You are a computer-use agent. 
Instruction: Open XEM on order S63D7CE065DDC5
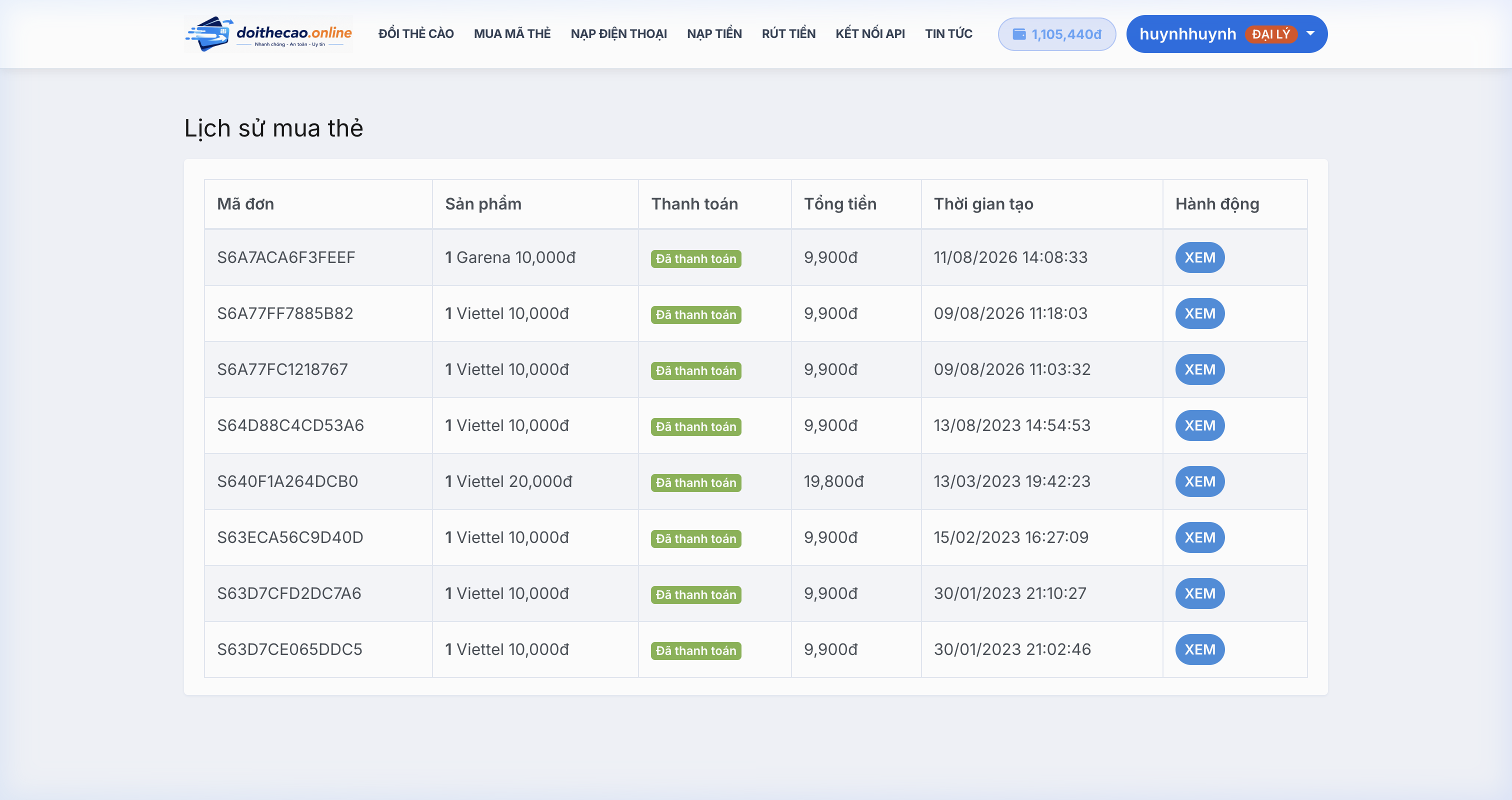click(1199, 649)
